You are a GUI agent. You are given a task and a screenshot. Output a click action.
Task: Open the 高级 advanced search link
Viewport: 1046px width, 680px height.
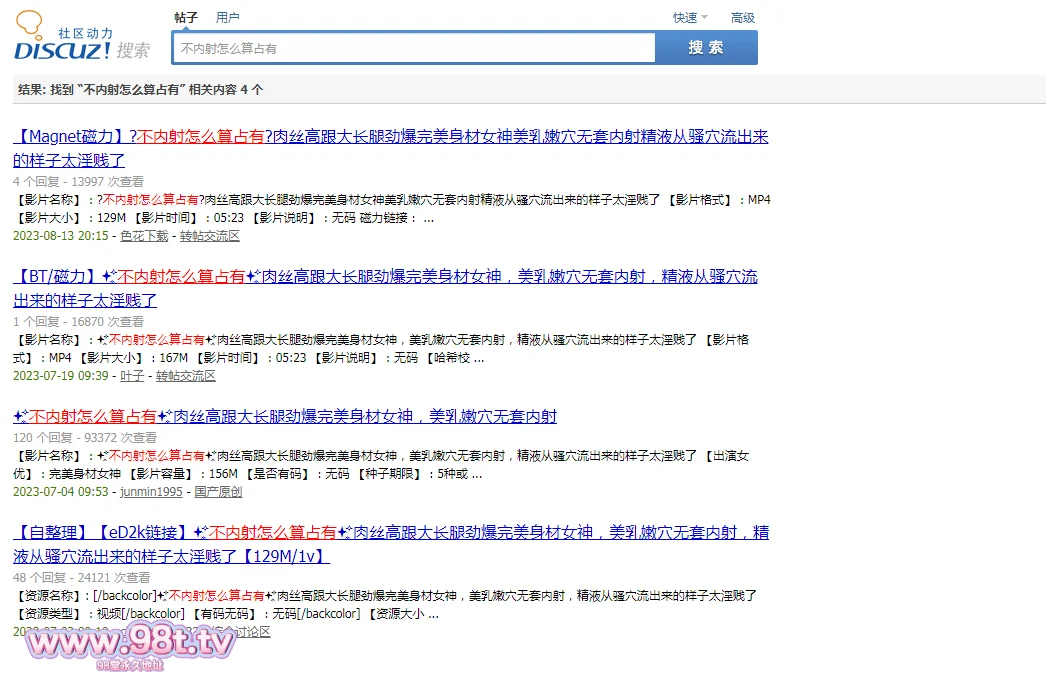click(743, 17)
